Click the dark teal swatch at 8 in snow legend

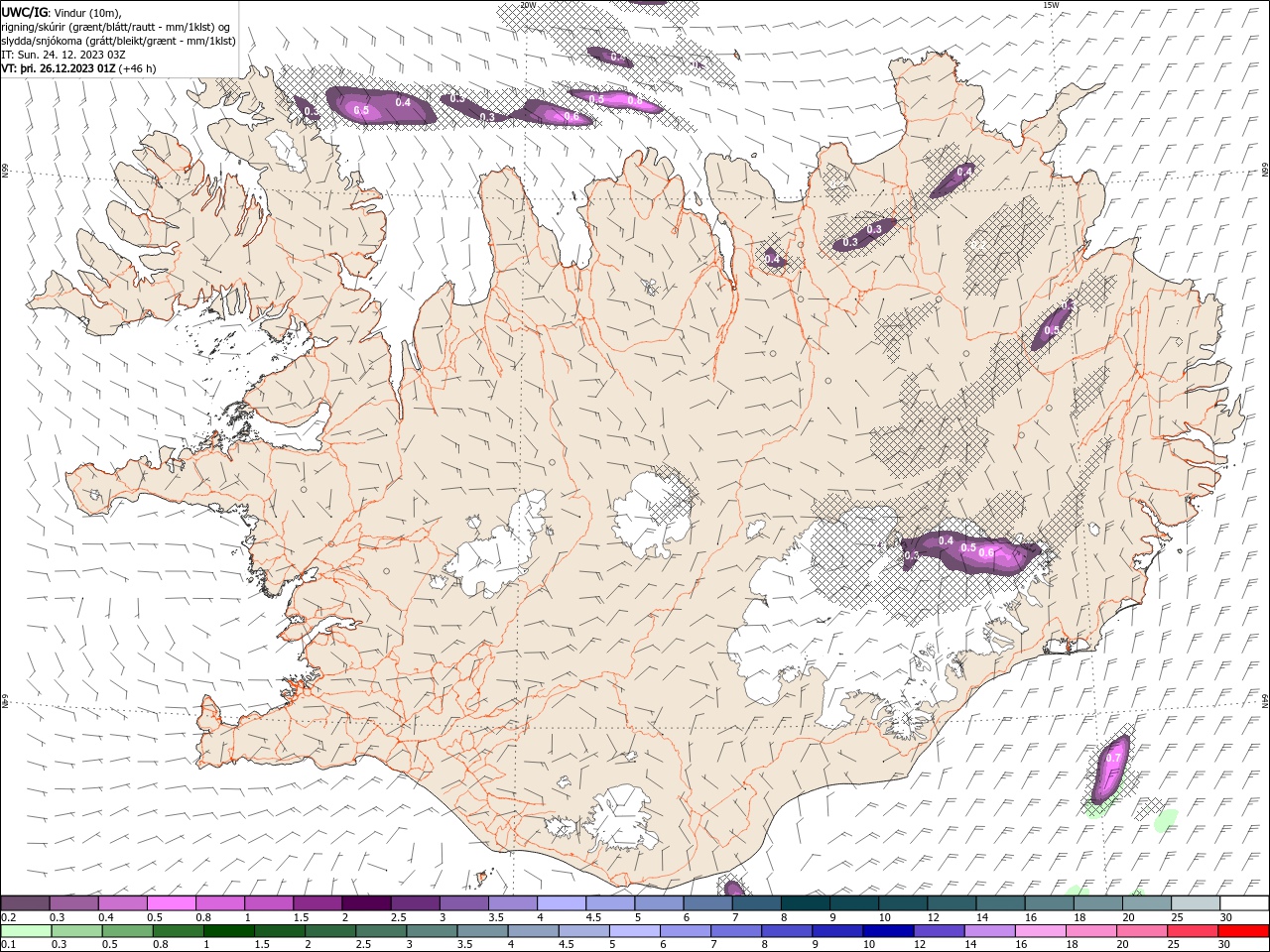tap(806, 902)
